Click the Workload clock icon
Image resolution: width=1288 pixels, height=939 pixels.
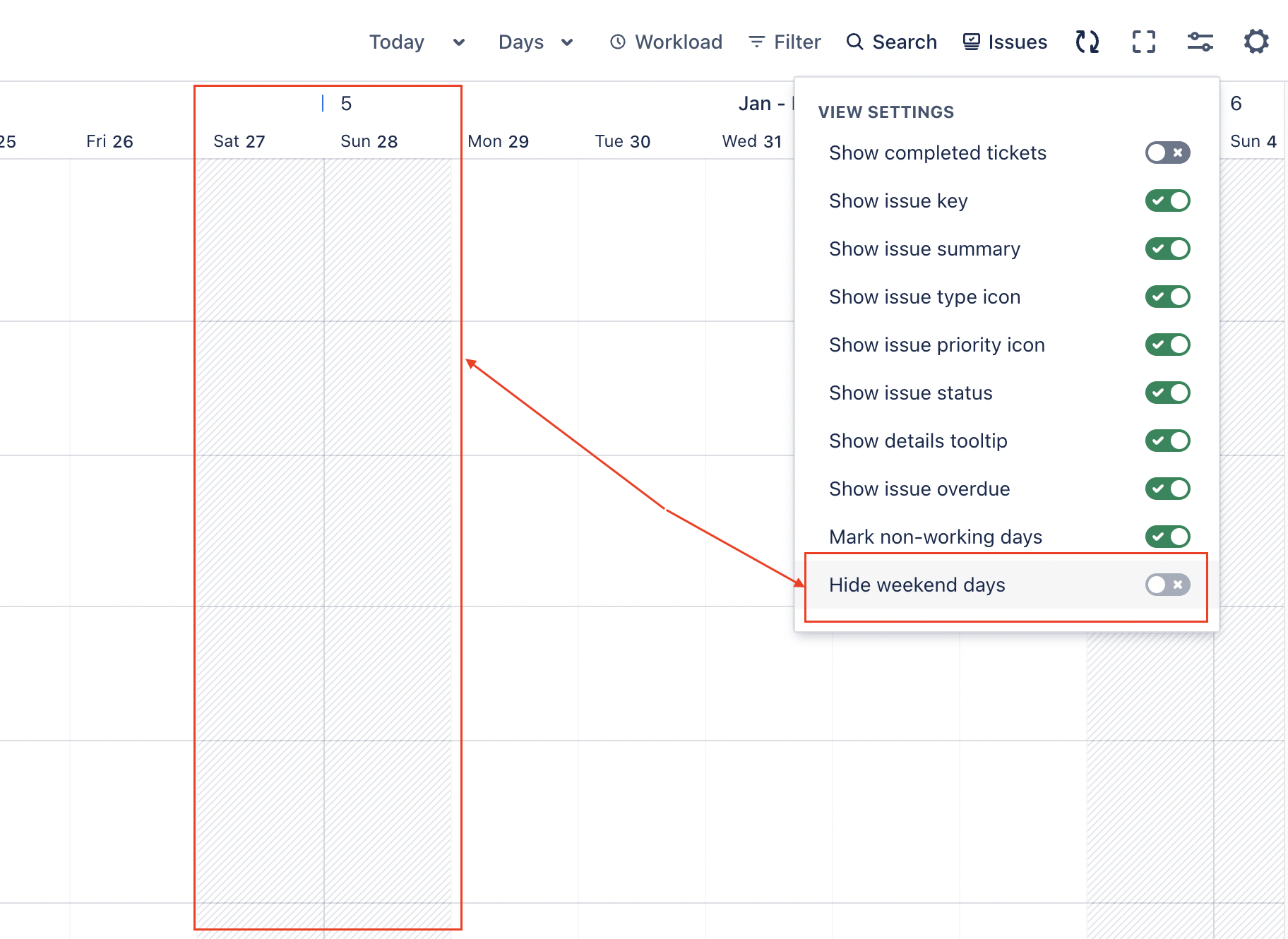618,42
